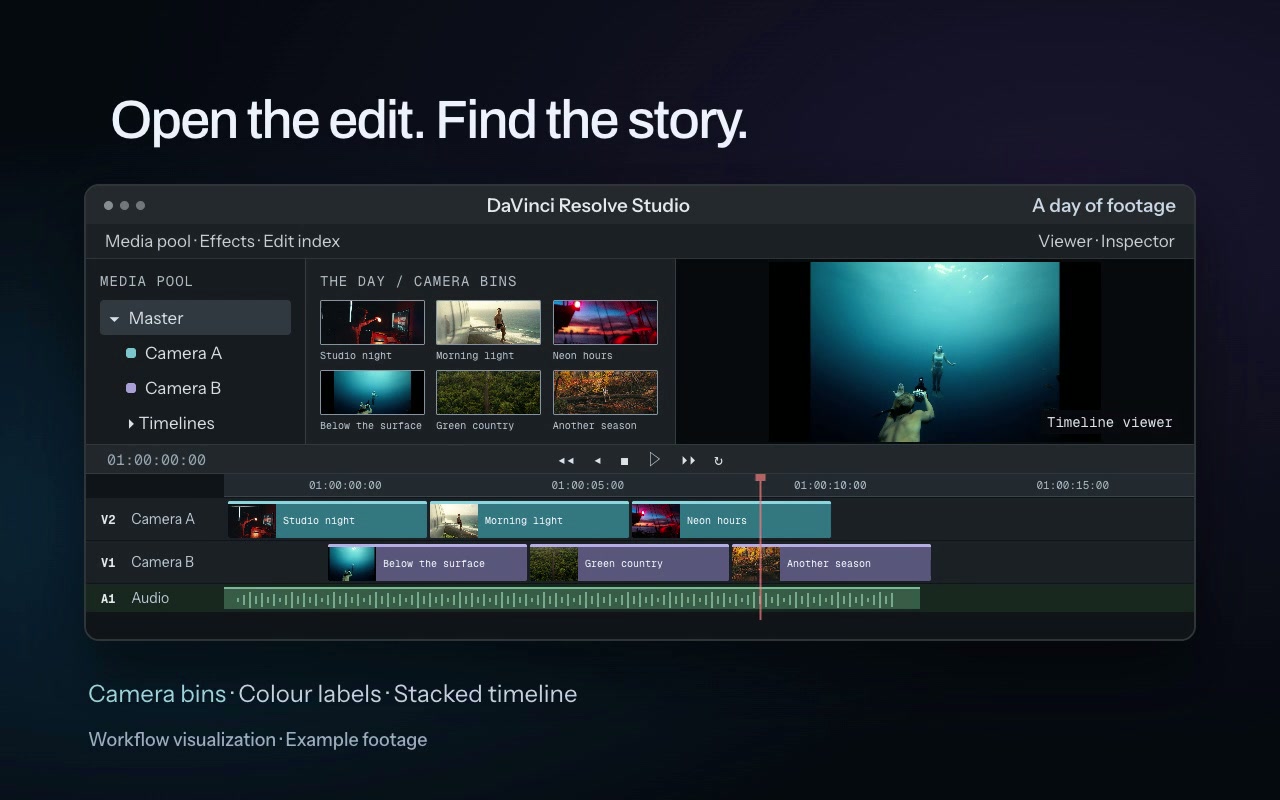This screenshot has height=800, width=1280.
Task: Select Below the surface clip on V1
Action: (427, 563)
